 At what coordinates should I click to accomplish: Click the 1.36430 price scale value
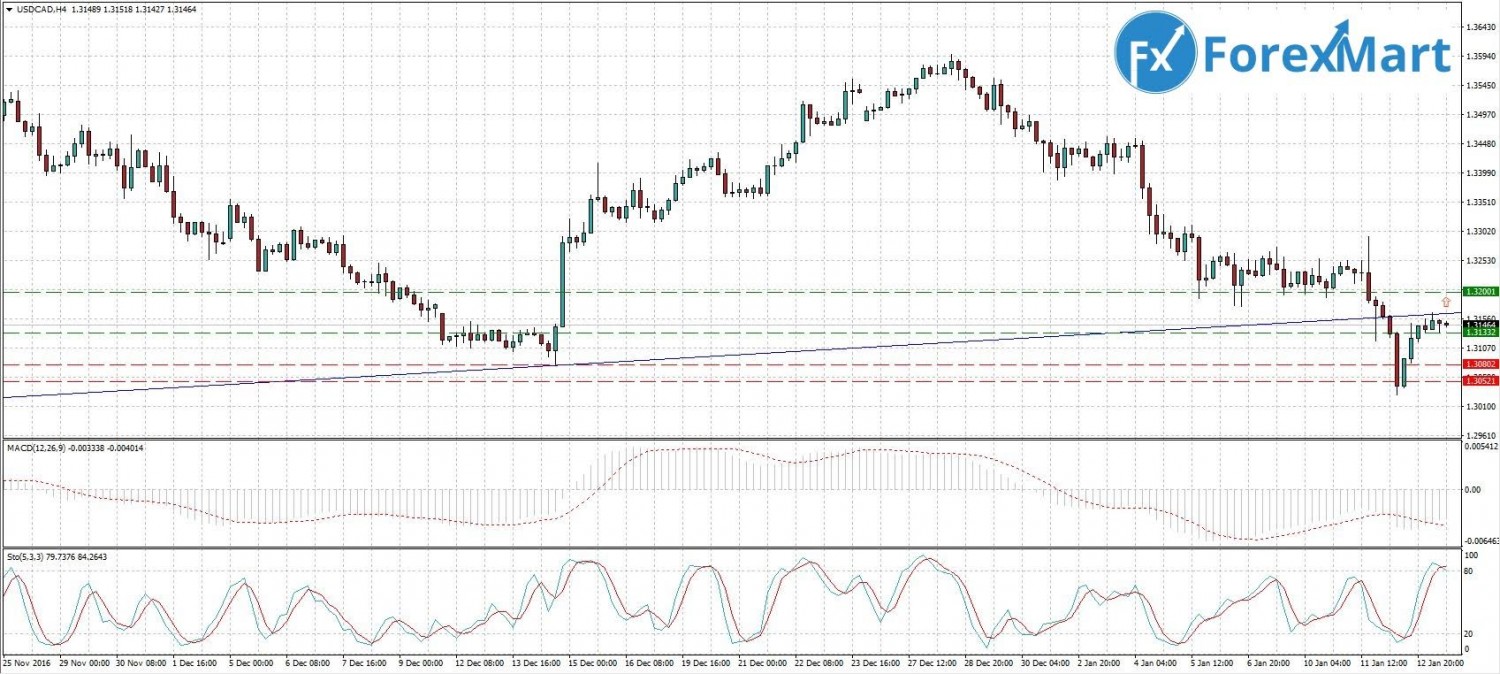pos(1478,28)
